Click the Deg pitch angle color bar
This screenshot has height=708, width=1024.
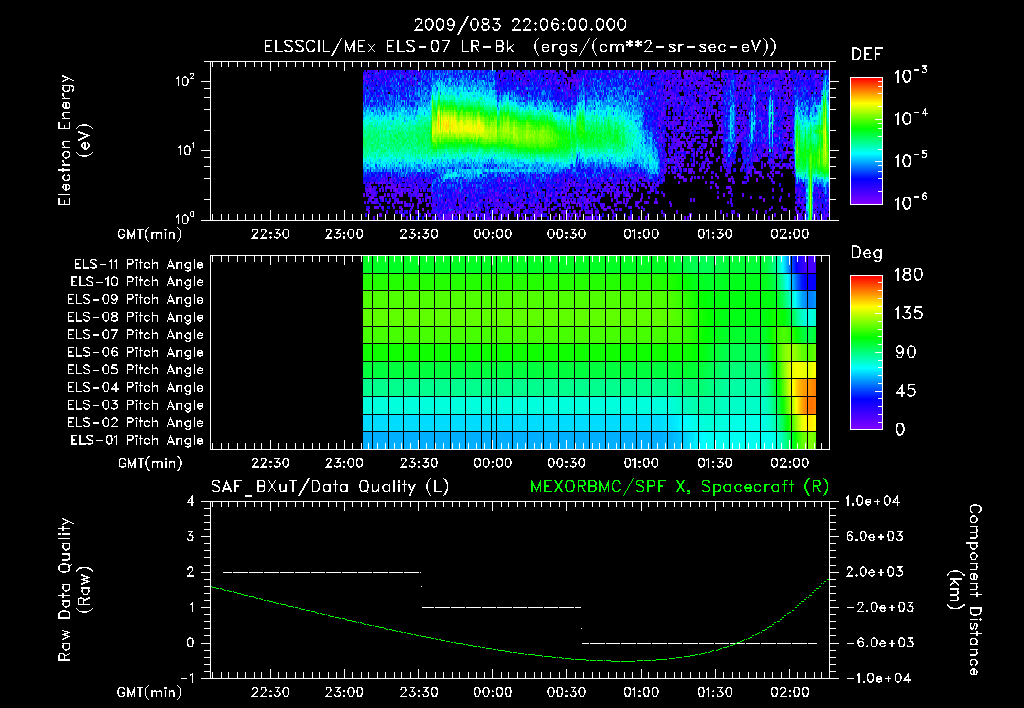pyautogui.click(x=866, y=353)
